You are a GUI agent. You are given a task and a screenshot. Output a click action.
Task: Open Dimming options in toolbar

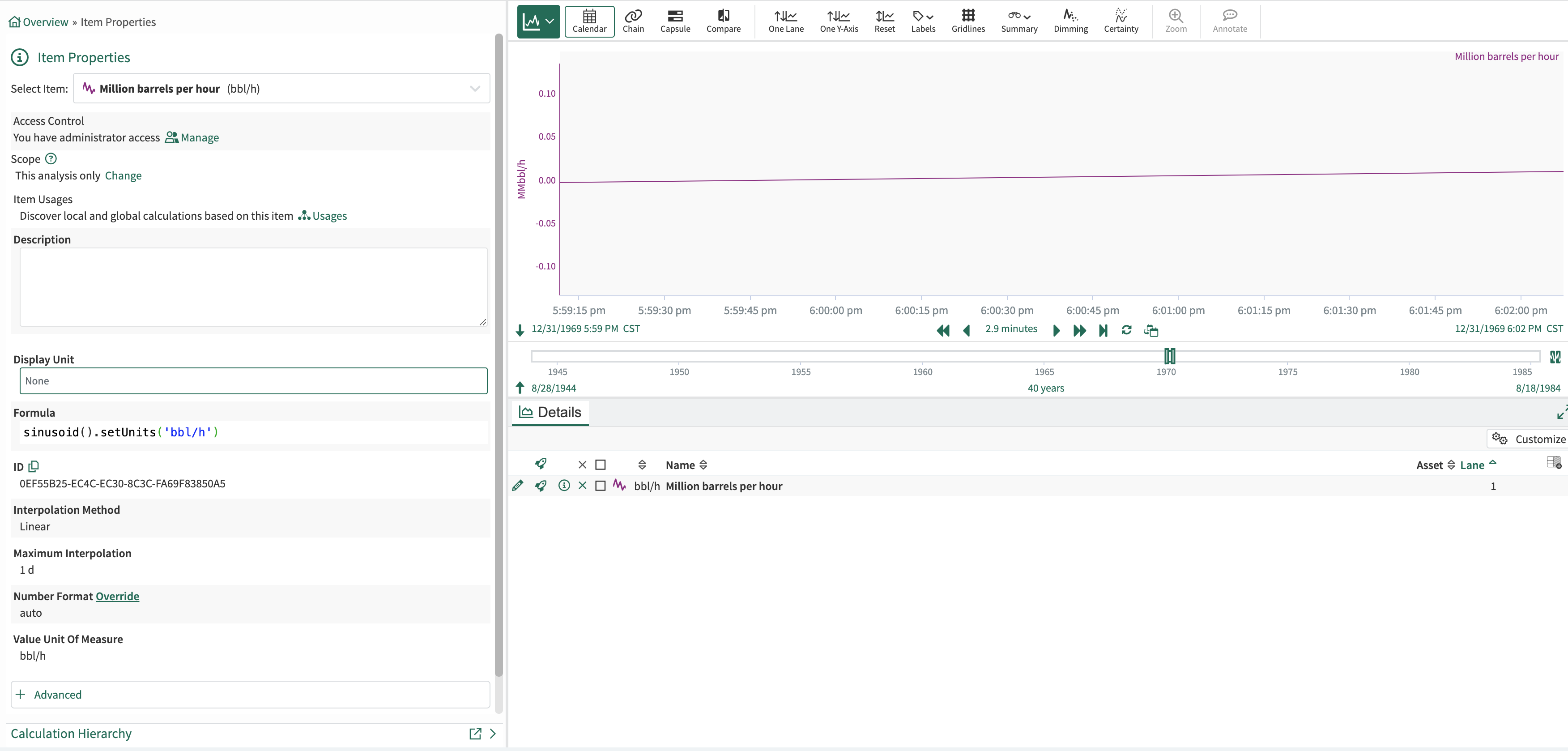[x=1070, y=21]
